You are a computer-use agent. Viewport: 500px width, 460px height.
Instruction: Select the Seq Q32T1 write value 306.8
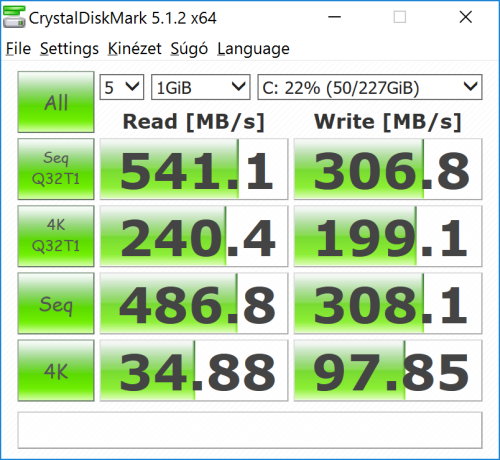tap(388, 169)
